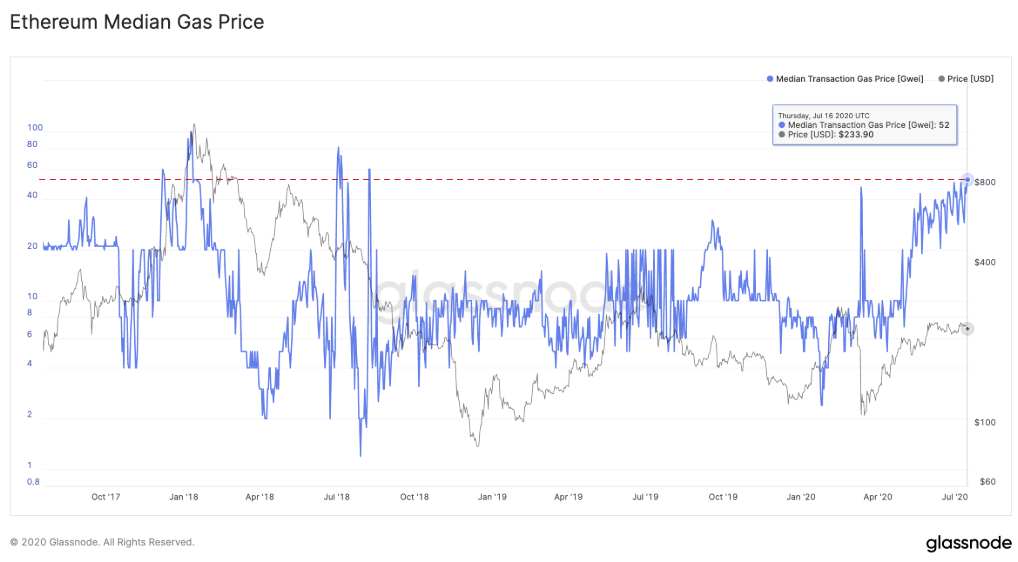Click the 100 Gwei left axis label
The width and height of the screenshot is (1018, 562).
point(35,128)
